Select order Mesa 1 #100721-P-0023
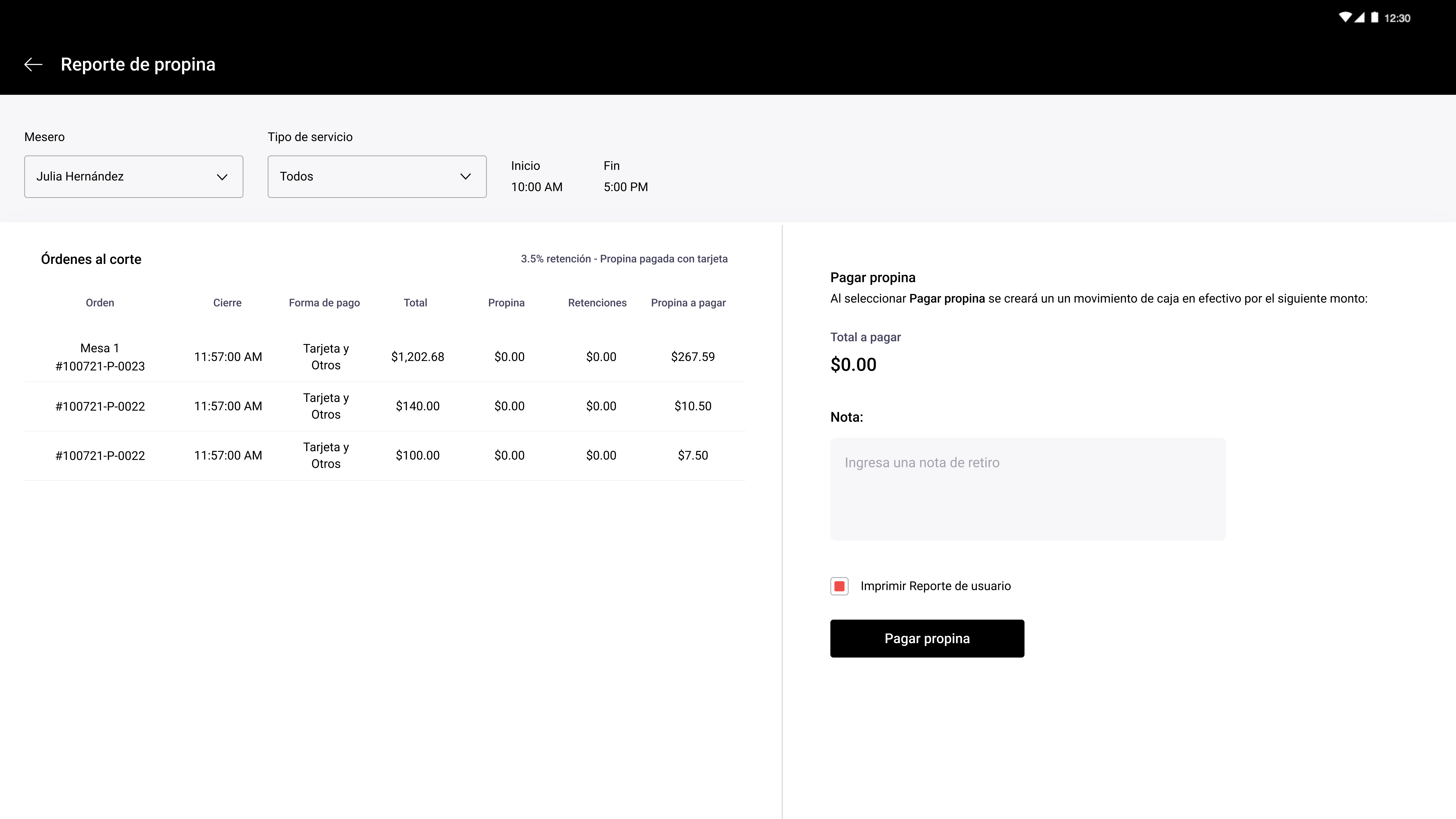 pyautogui.click(x=100, y=357)
